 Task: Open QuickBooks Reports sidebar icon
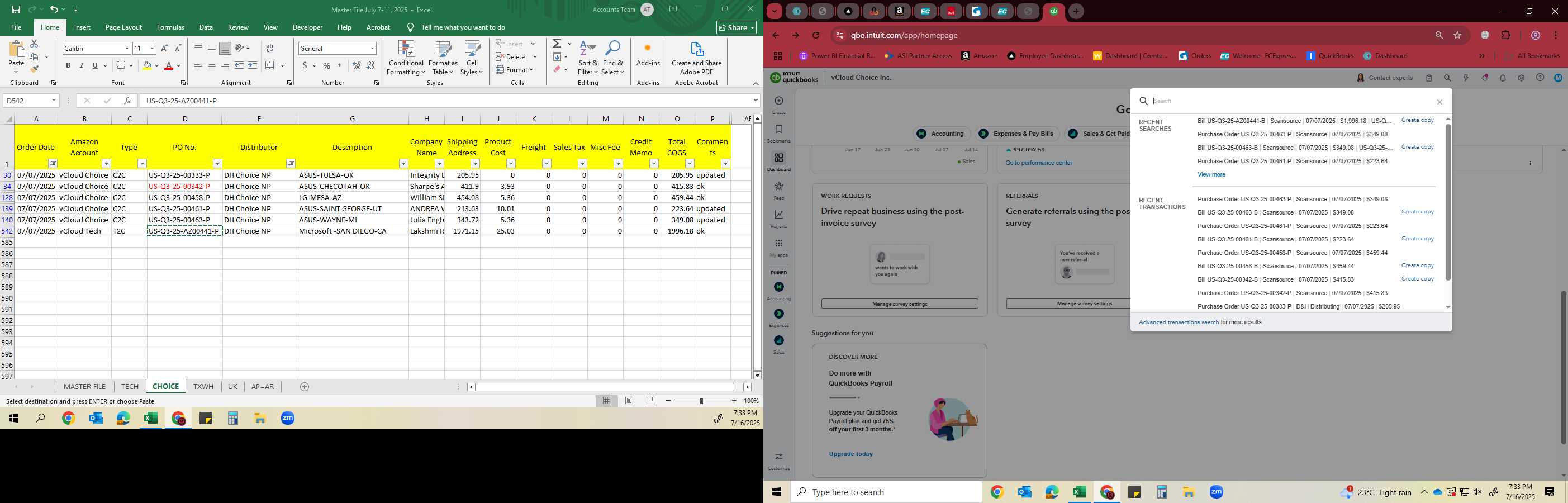pos(778,219)
